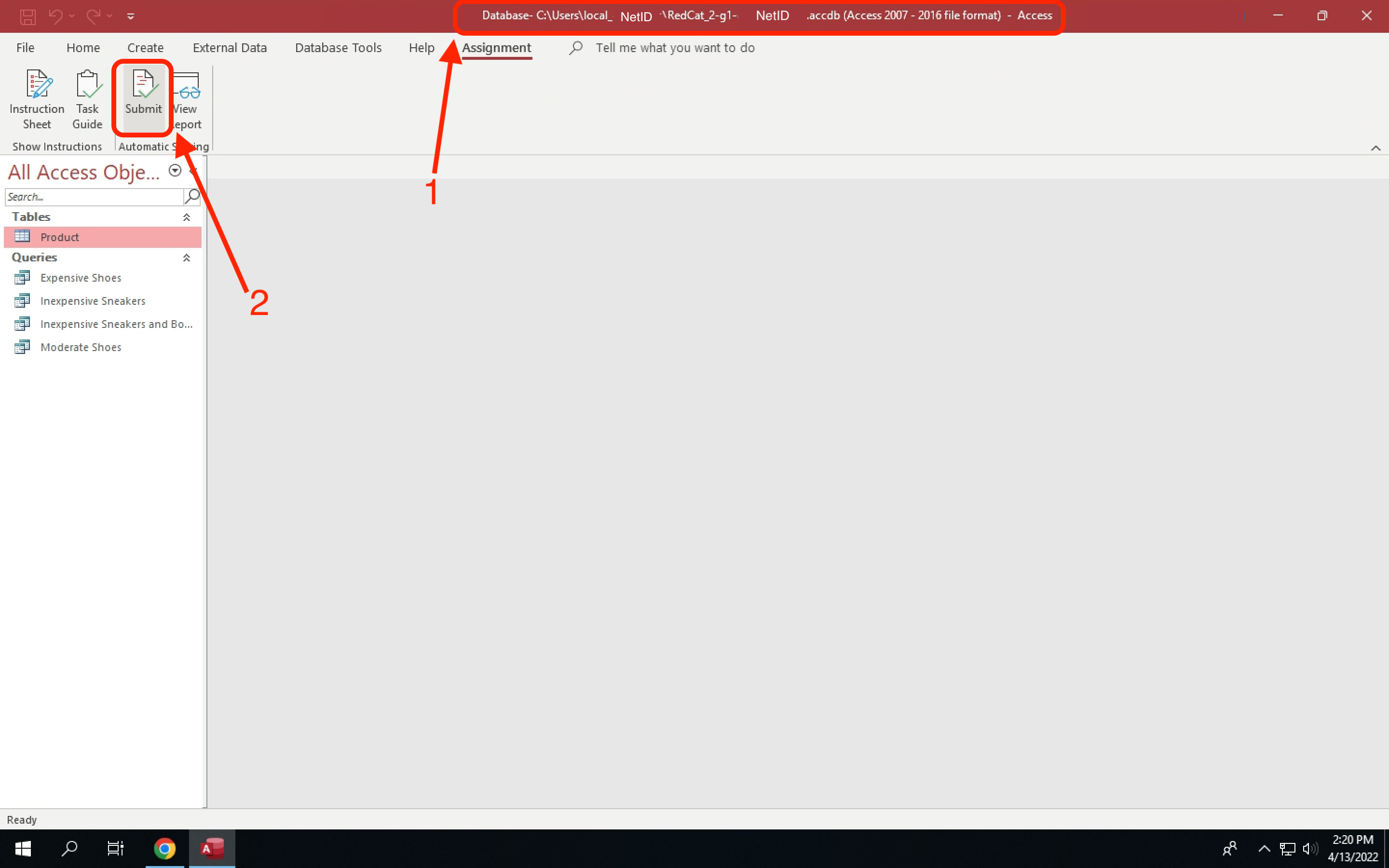Launch Google Chrome from the taskbar

165,848
